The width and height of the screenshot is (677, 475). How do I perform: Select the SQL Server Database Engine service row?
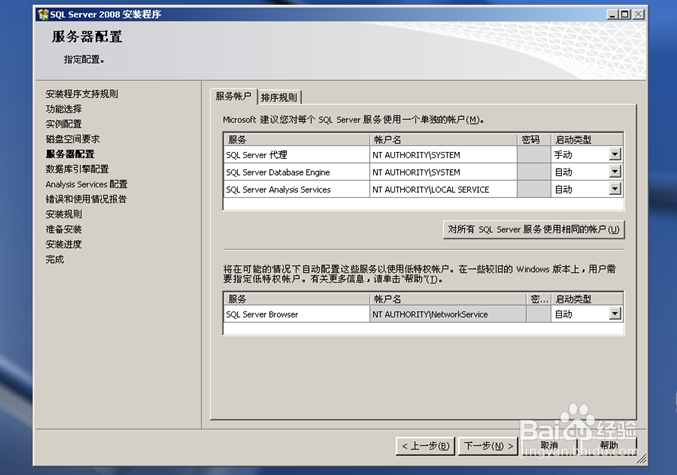296,172
